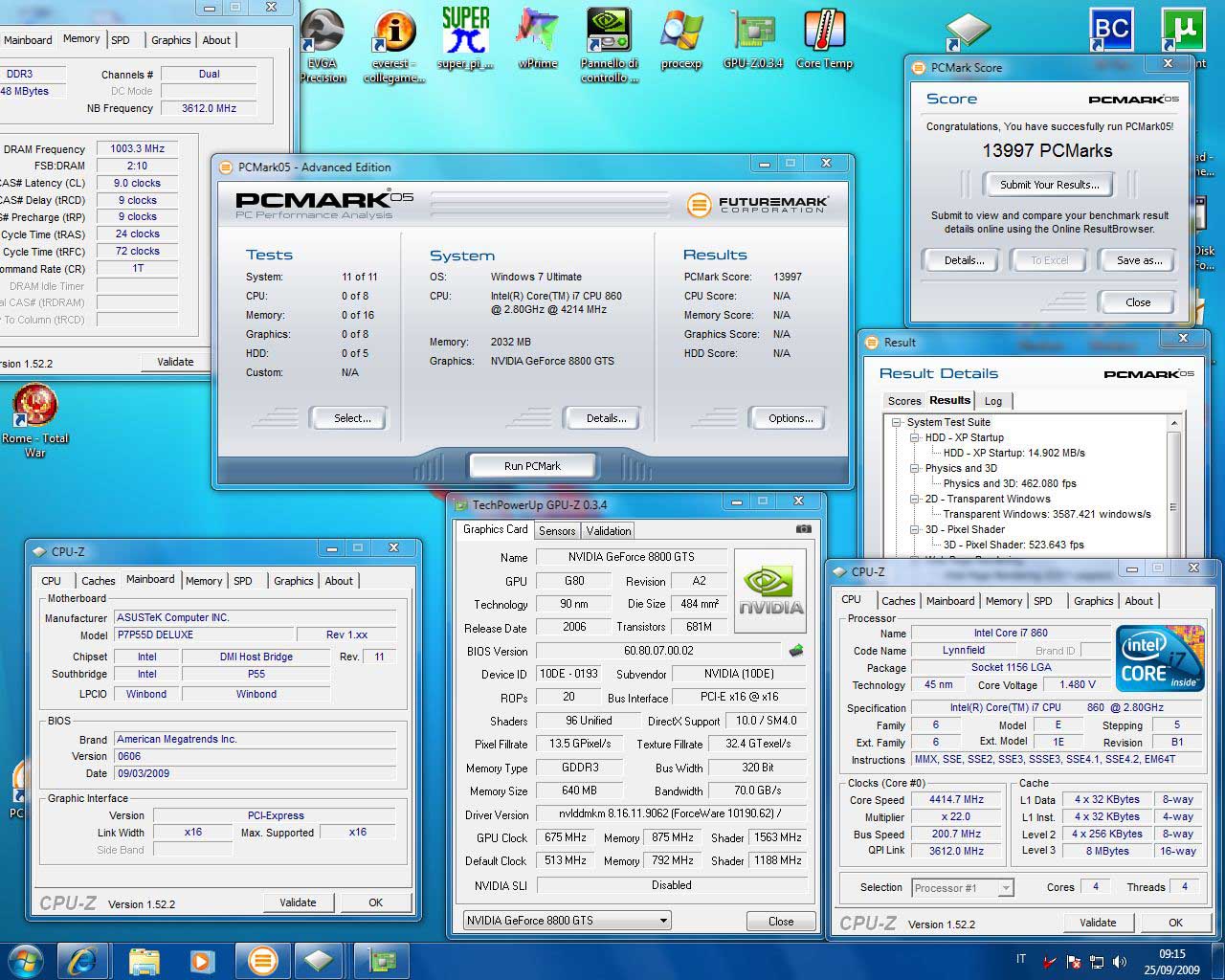Screen dimensions: 1225x980
Task: Click the GPU-Z BIOS Version field 60.80.07.00.02
Action: coord(658,651)
